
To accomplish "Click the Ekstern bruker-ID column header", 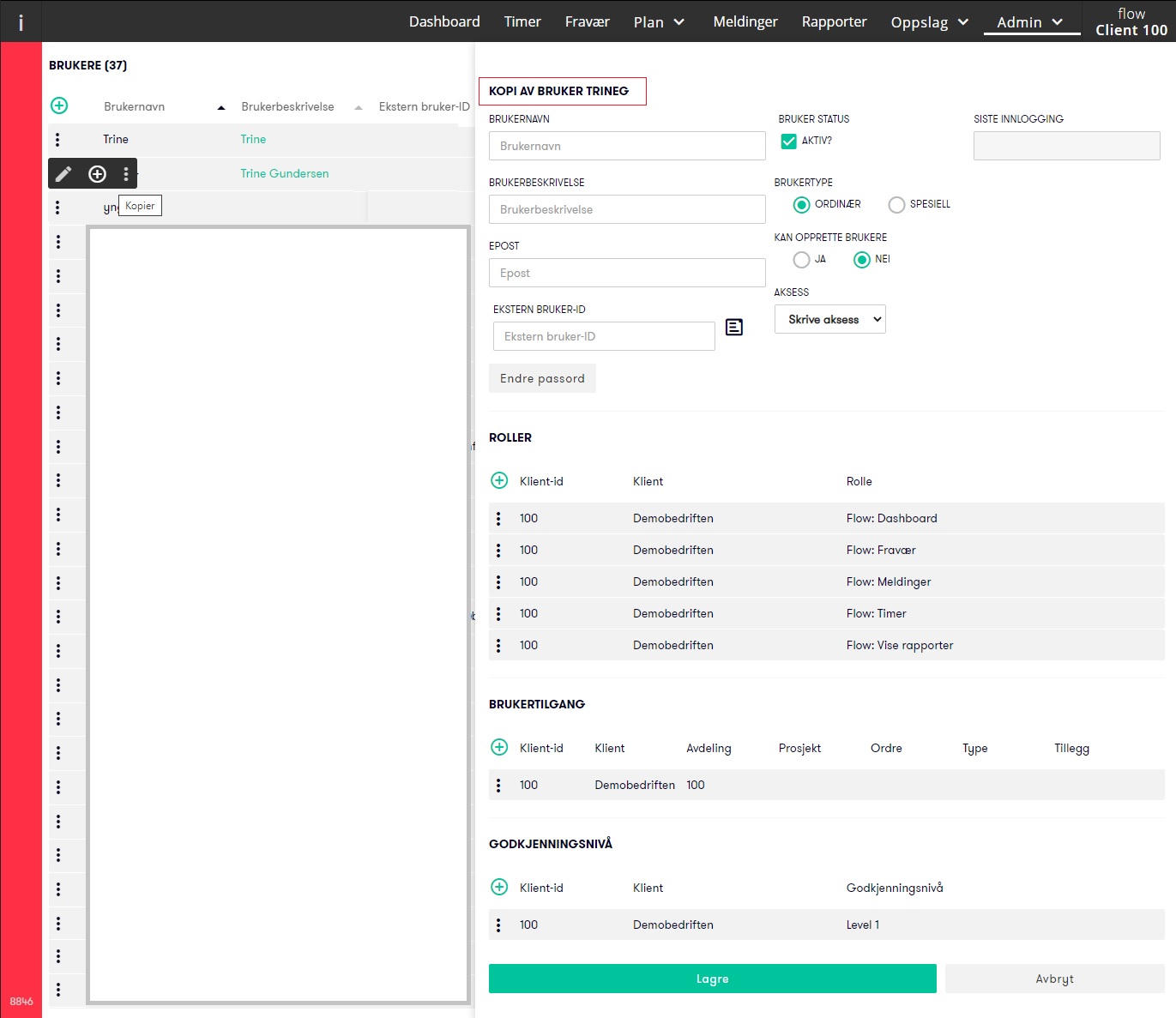I will coord(425,106).
